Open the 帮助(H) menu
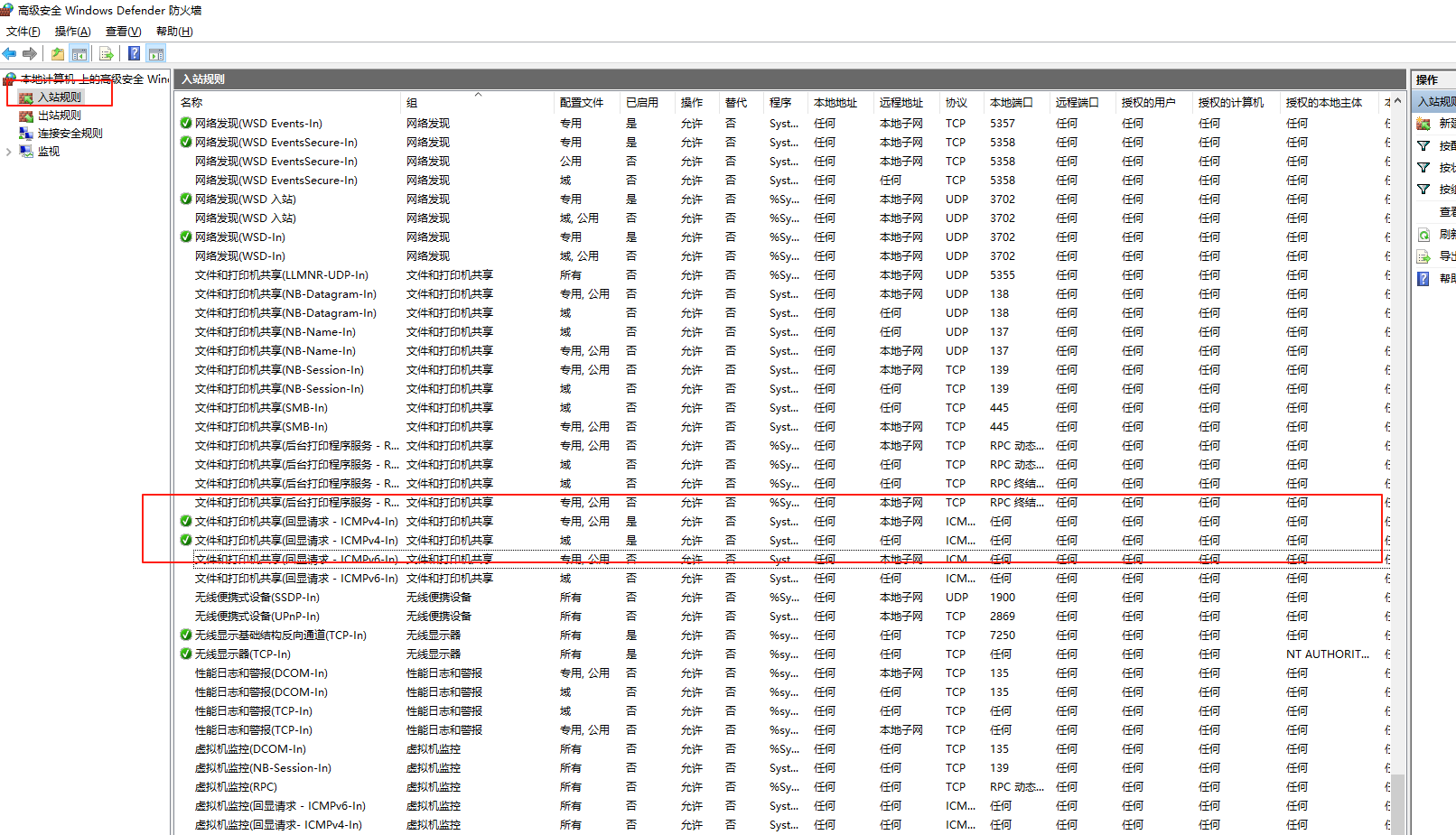The height and width of the screenshot is (835, 1456). pyautogui.click(x=174, y=32)
